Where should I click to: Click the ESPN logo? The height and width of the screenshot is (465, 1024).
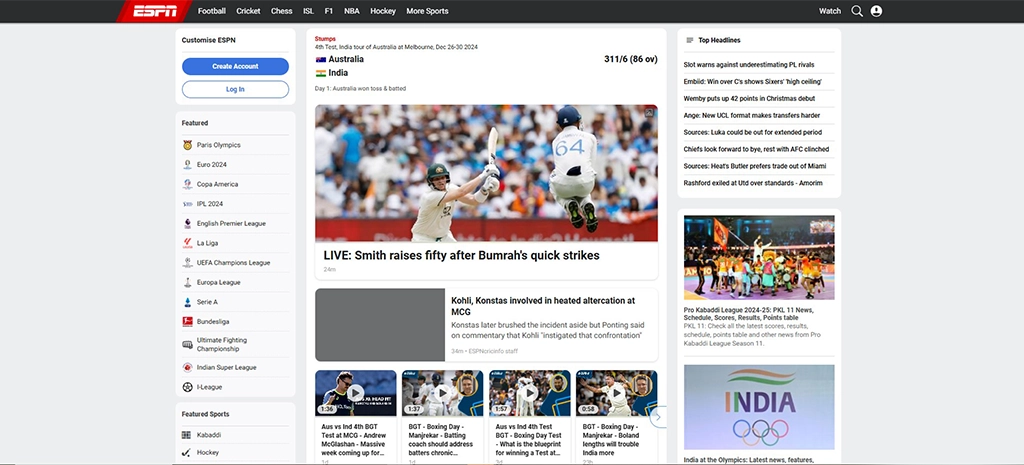click(155, 11)
